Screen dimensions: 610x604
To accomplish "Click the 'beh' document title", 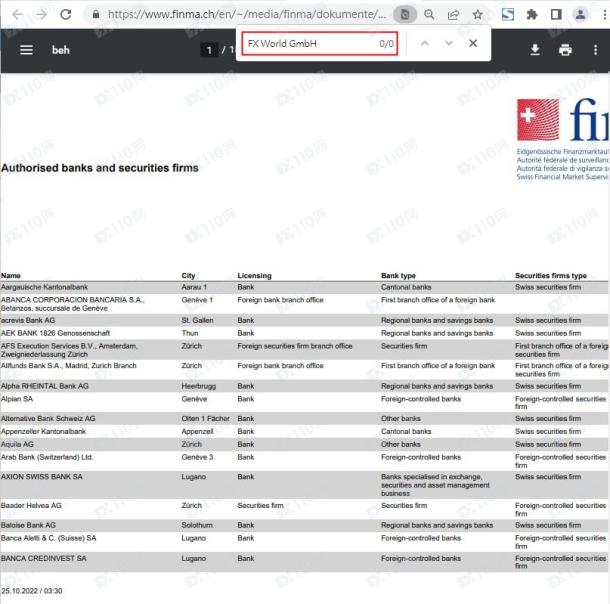I will pyautogui.click(x=61, y=50).
